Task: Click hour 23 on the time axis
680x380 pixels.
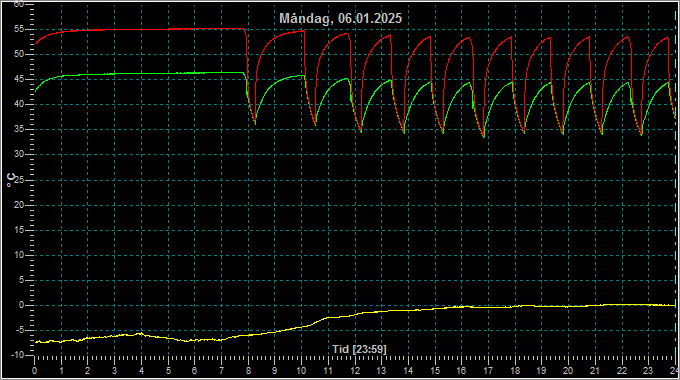Action: pos(648,371)
